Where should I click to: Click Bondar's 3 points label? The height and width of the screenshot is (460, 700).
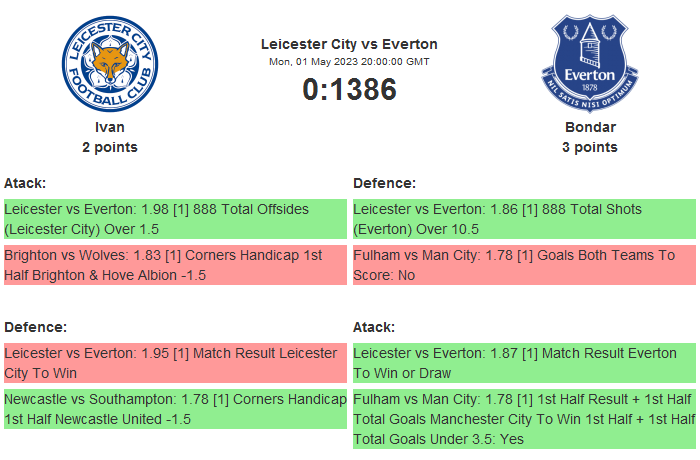click(590, 147)
